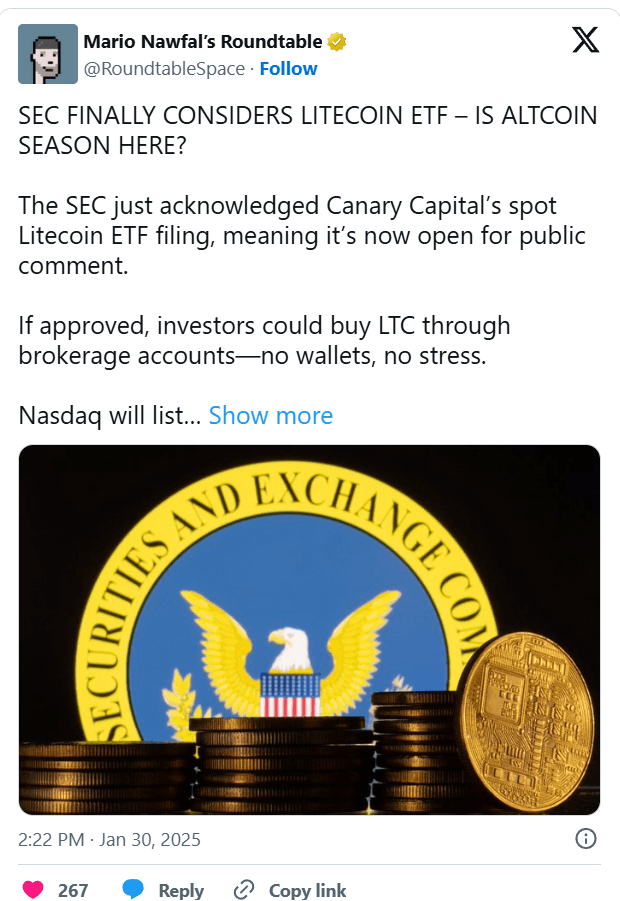Like the tweet with heart icon
Screen dimensions: 620x901
33,889
